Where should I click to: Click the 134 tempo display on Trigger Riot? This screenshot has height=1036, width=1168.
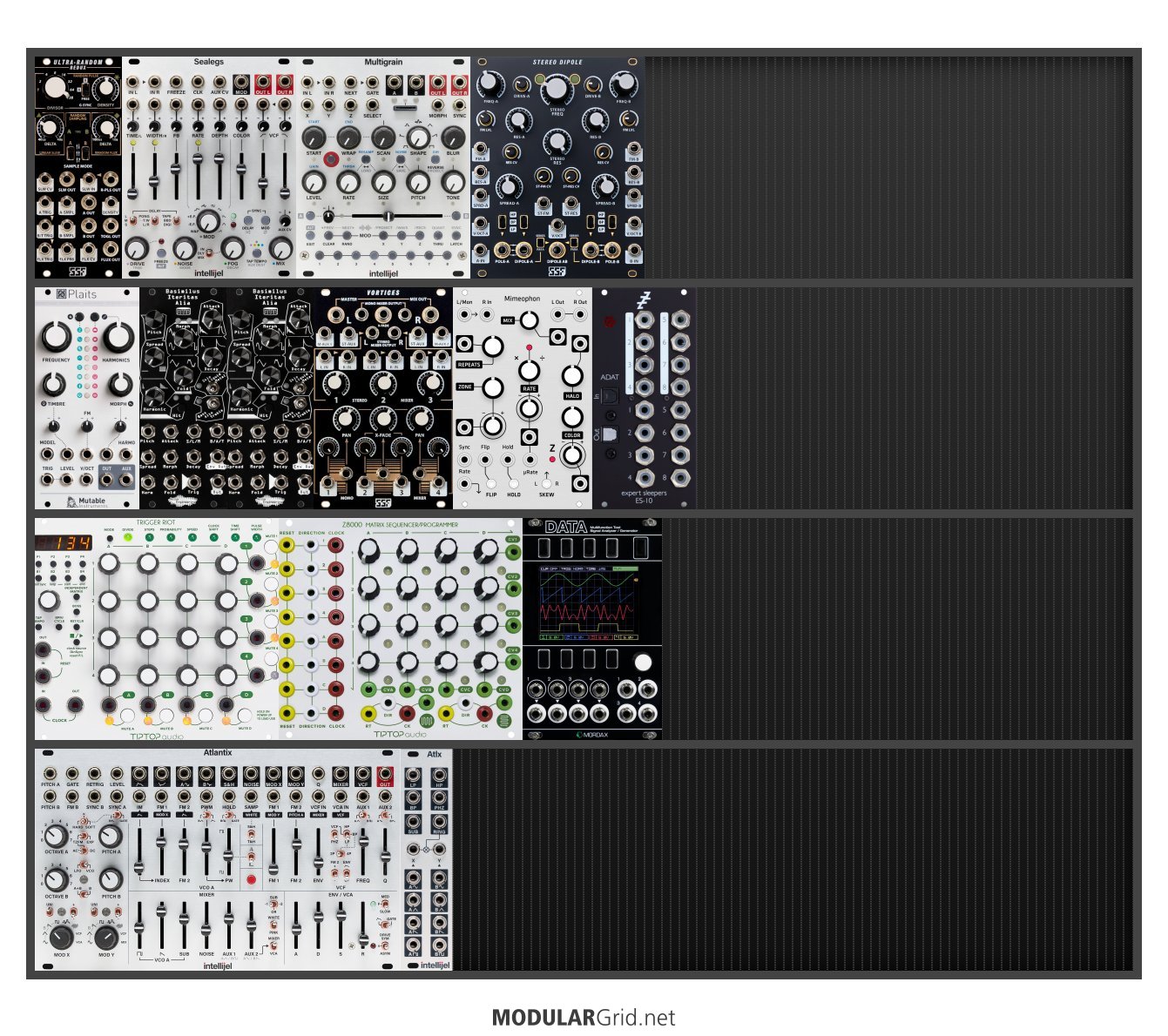[x=64, y=542]
